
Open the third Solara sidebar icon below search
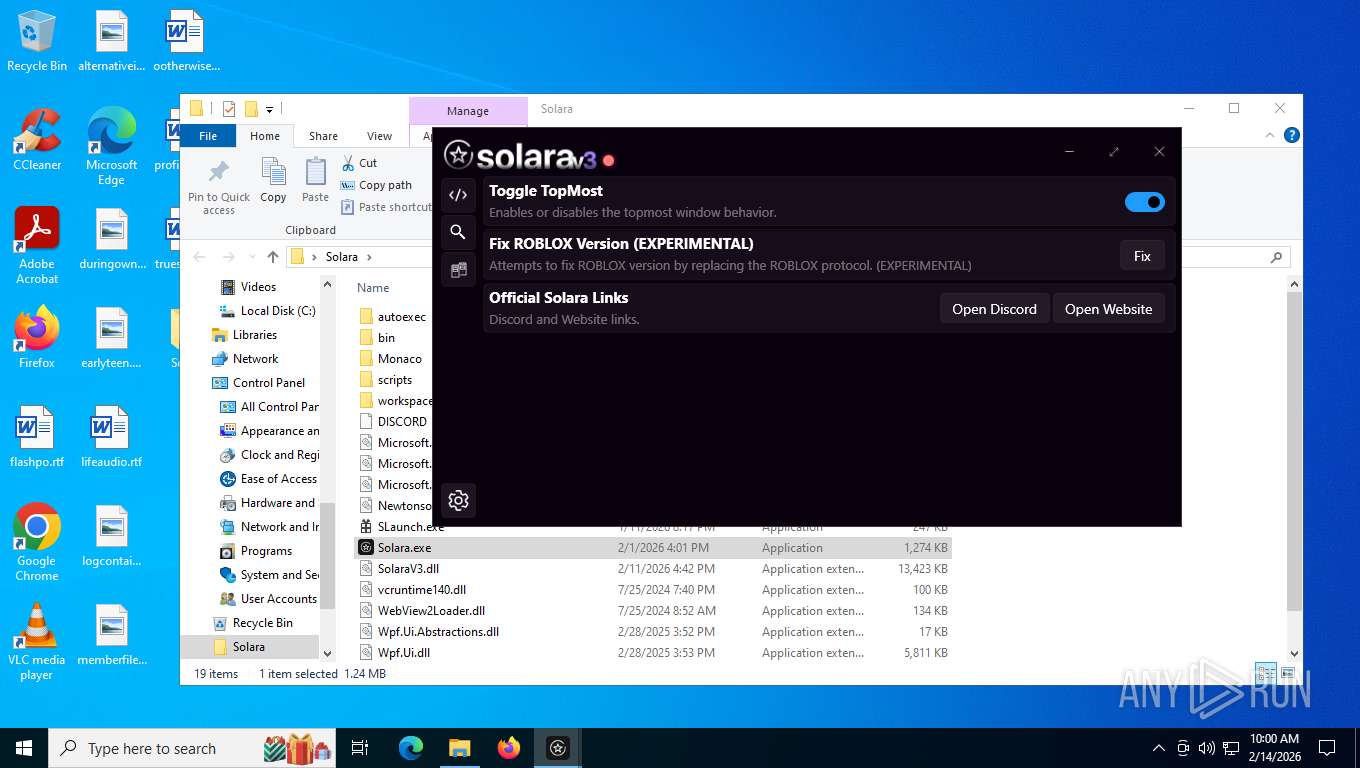(x=458, y=270)
